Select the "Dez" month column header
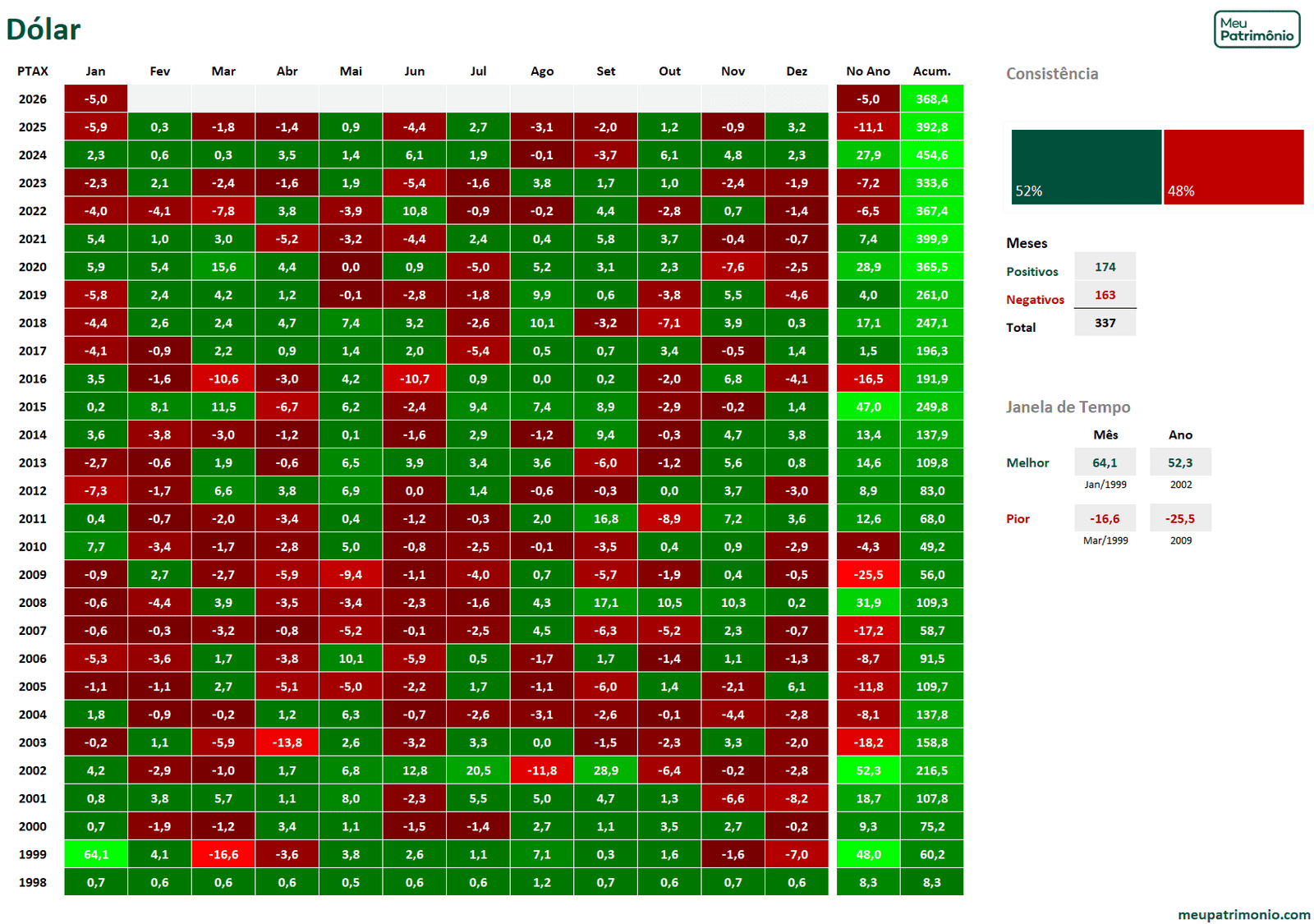Viewport: 1314px width, 924px height. pyautogui.click(x=796, y=71)
